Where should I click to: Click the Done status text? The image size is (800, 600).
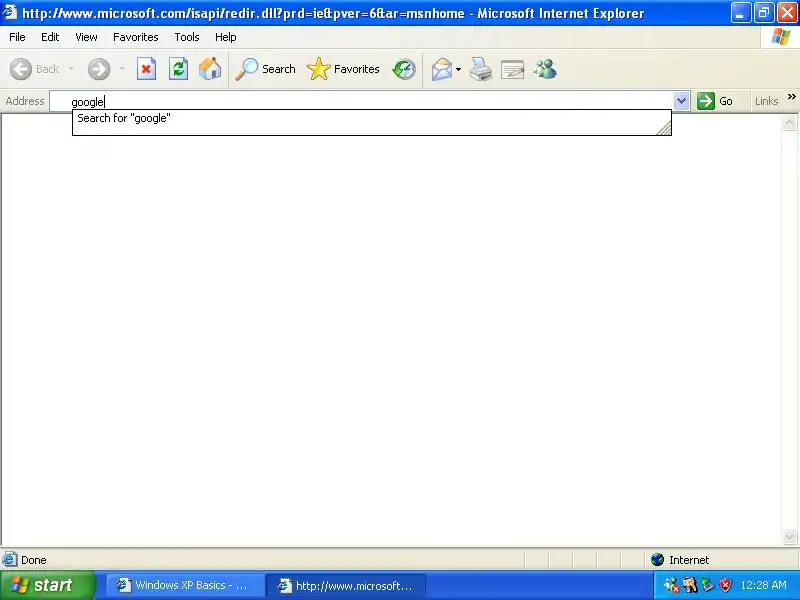point(34,560)
